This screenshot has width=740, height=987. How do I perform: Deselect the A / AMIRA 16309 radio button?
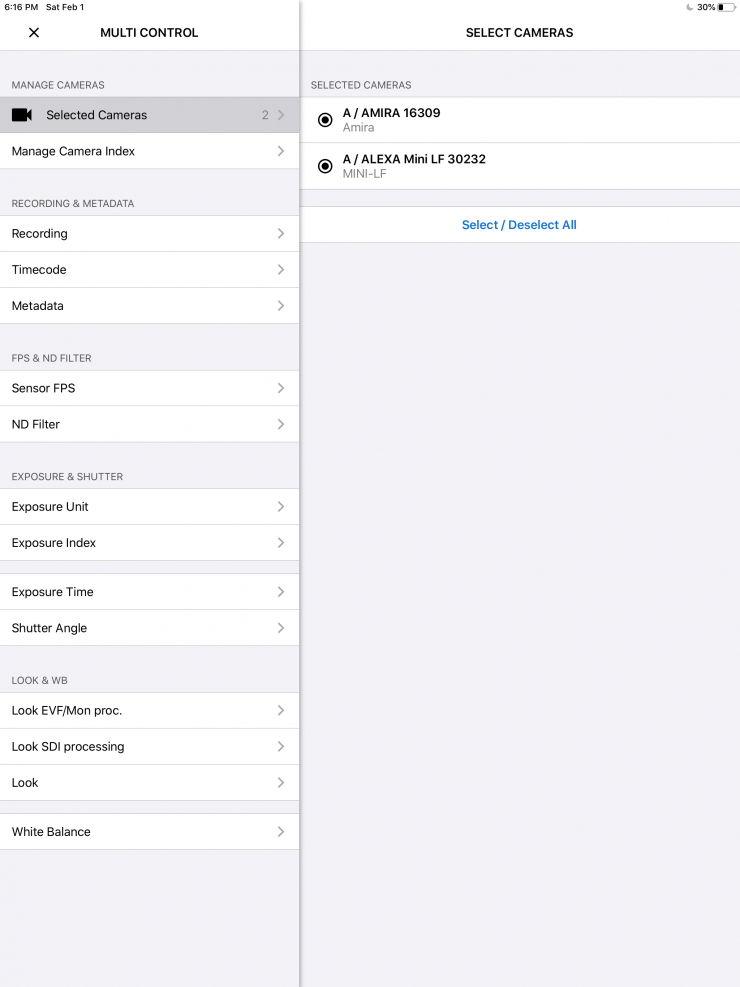coord(325,120)
